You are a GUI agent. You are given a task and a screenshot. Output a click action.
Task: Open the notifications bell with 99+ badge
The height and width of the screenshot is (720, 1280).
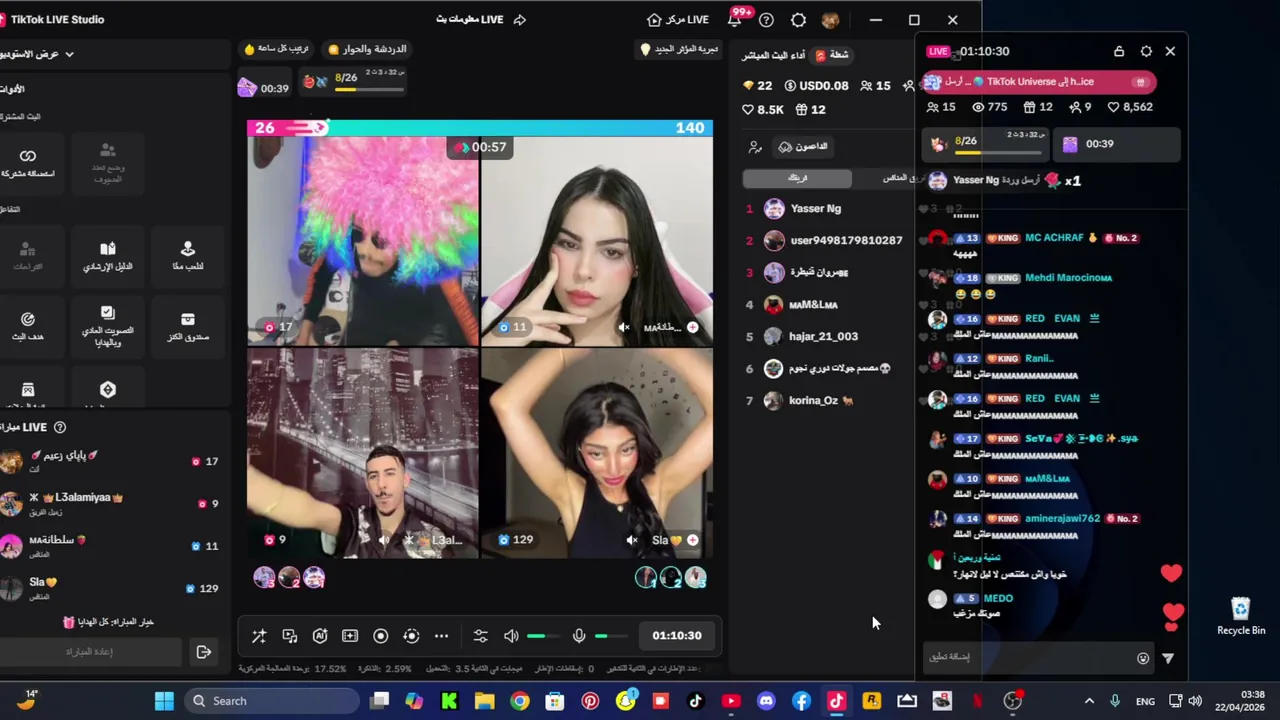tap(736, 19)
